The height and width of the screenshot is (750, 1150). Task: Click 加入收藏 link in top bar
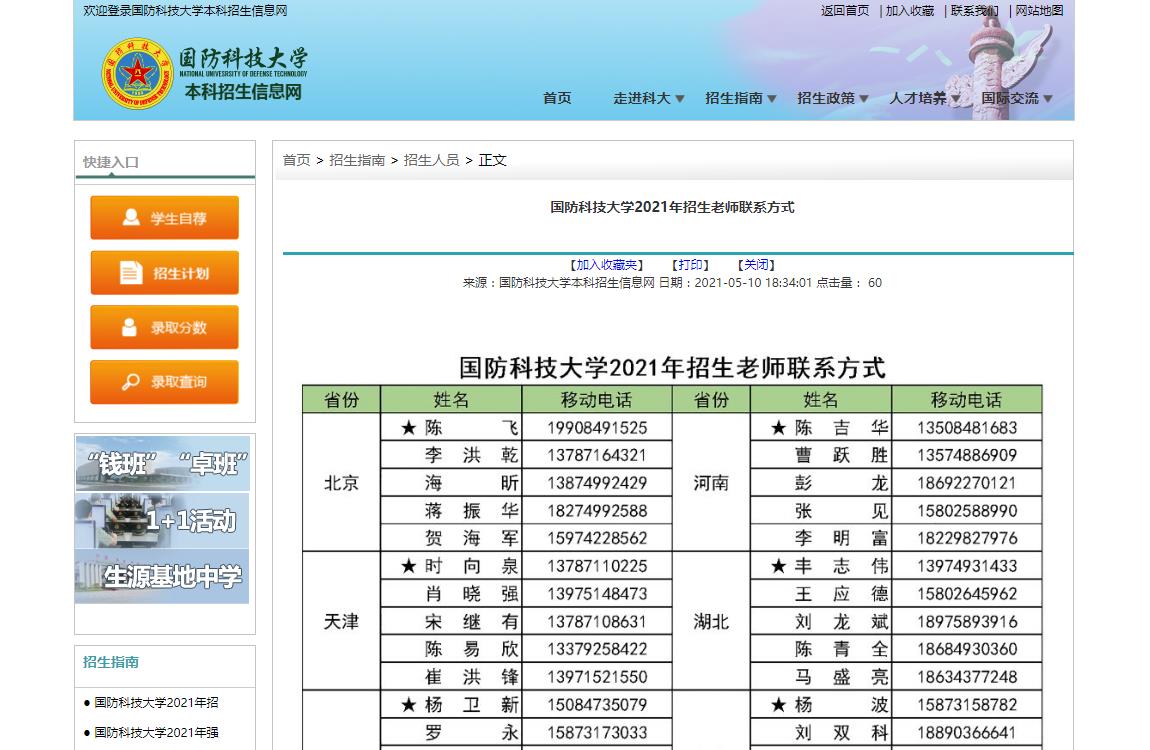pos(910,11)
